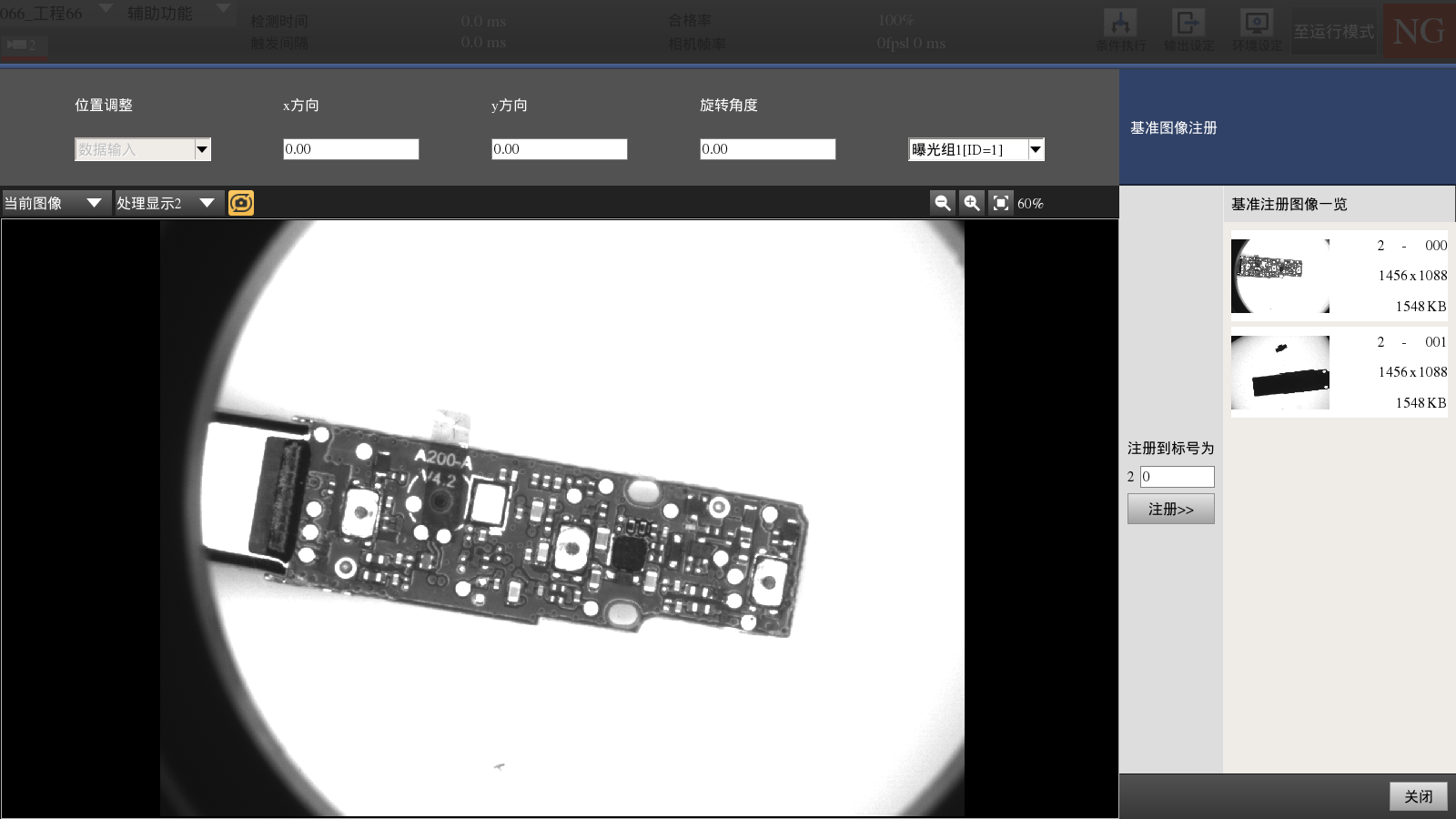Viewport: 1456px width, 819px height.
Task: Select registered image thumbnail 2-001
Action: (x=1280, y=372)
